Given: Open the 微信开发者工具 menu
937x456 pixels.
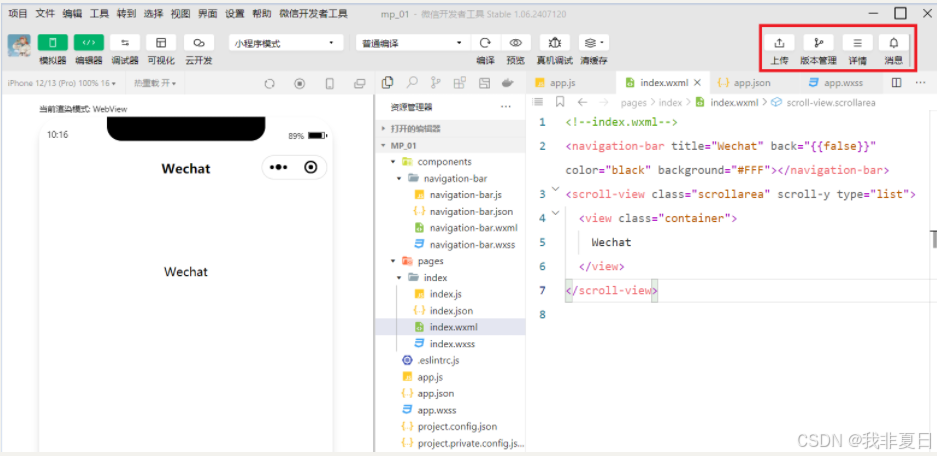Looking at the screenshot, I should click(313, 13).
